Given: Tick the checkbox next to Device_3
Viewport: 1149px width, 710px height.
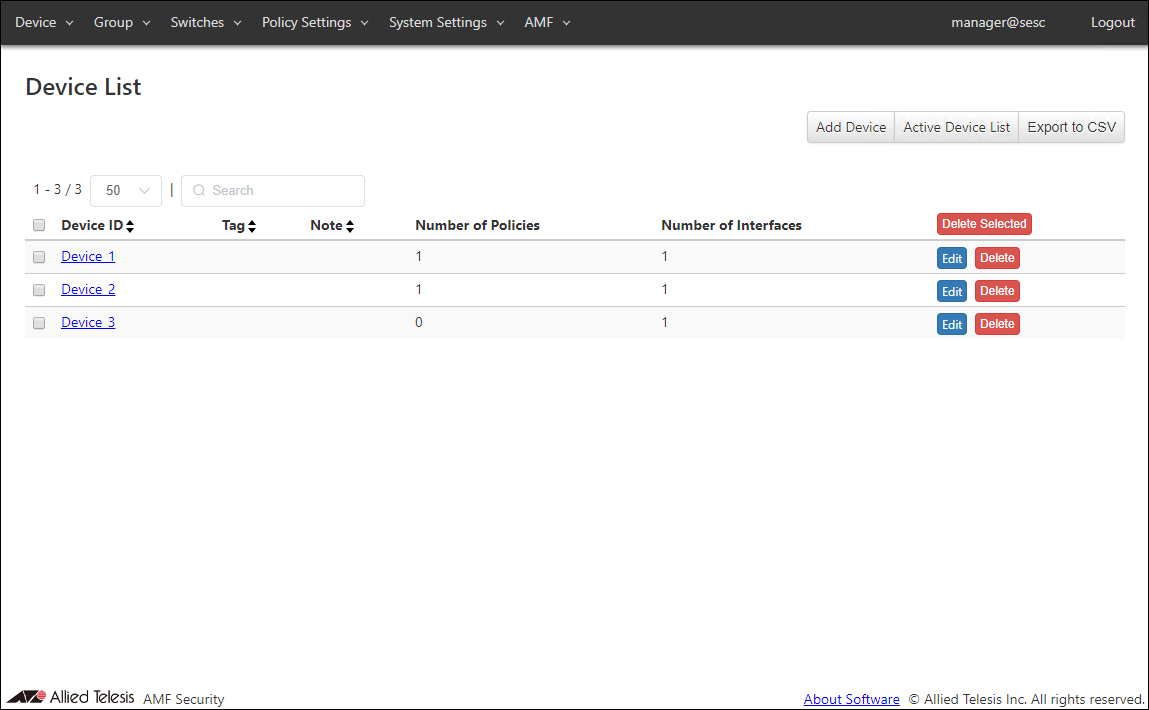Looking at the screenshot, I should (x=39, y=323).
